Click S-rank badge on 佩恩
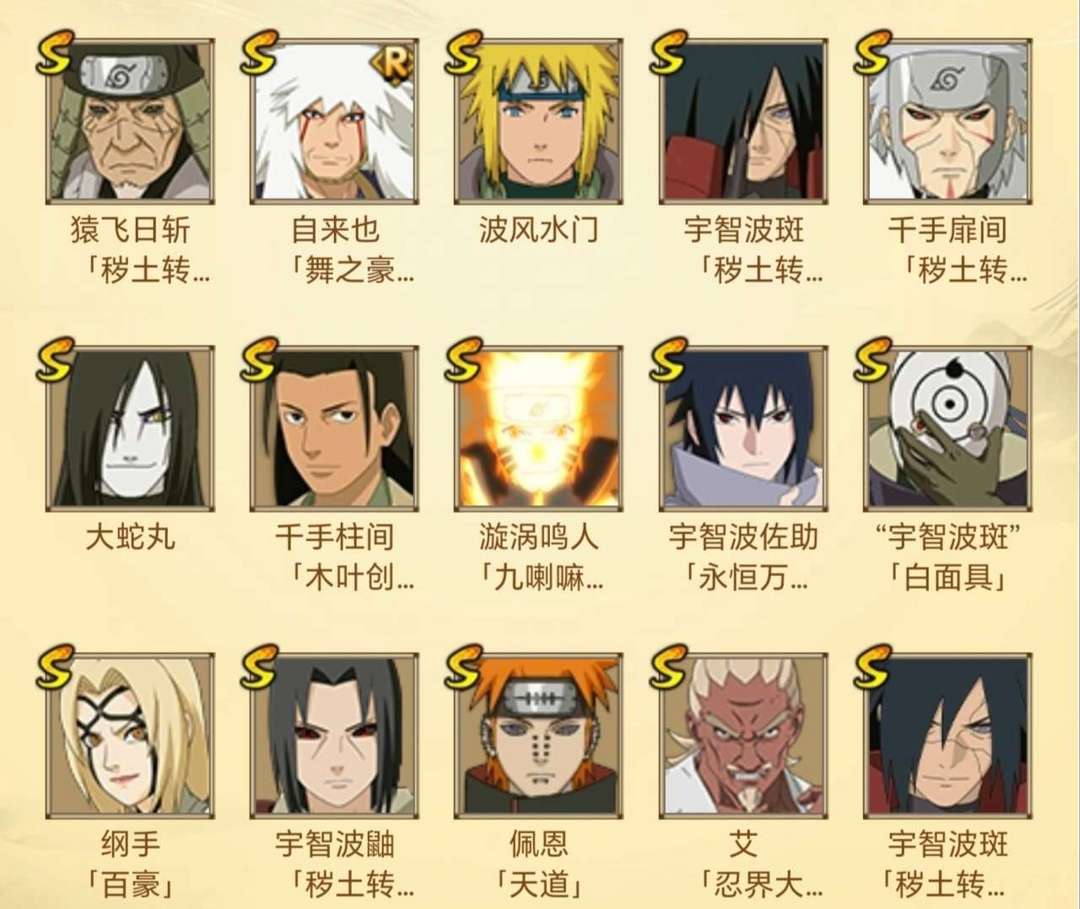 463,667
